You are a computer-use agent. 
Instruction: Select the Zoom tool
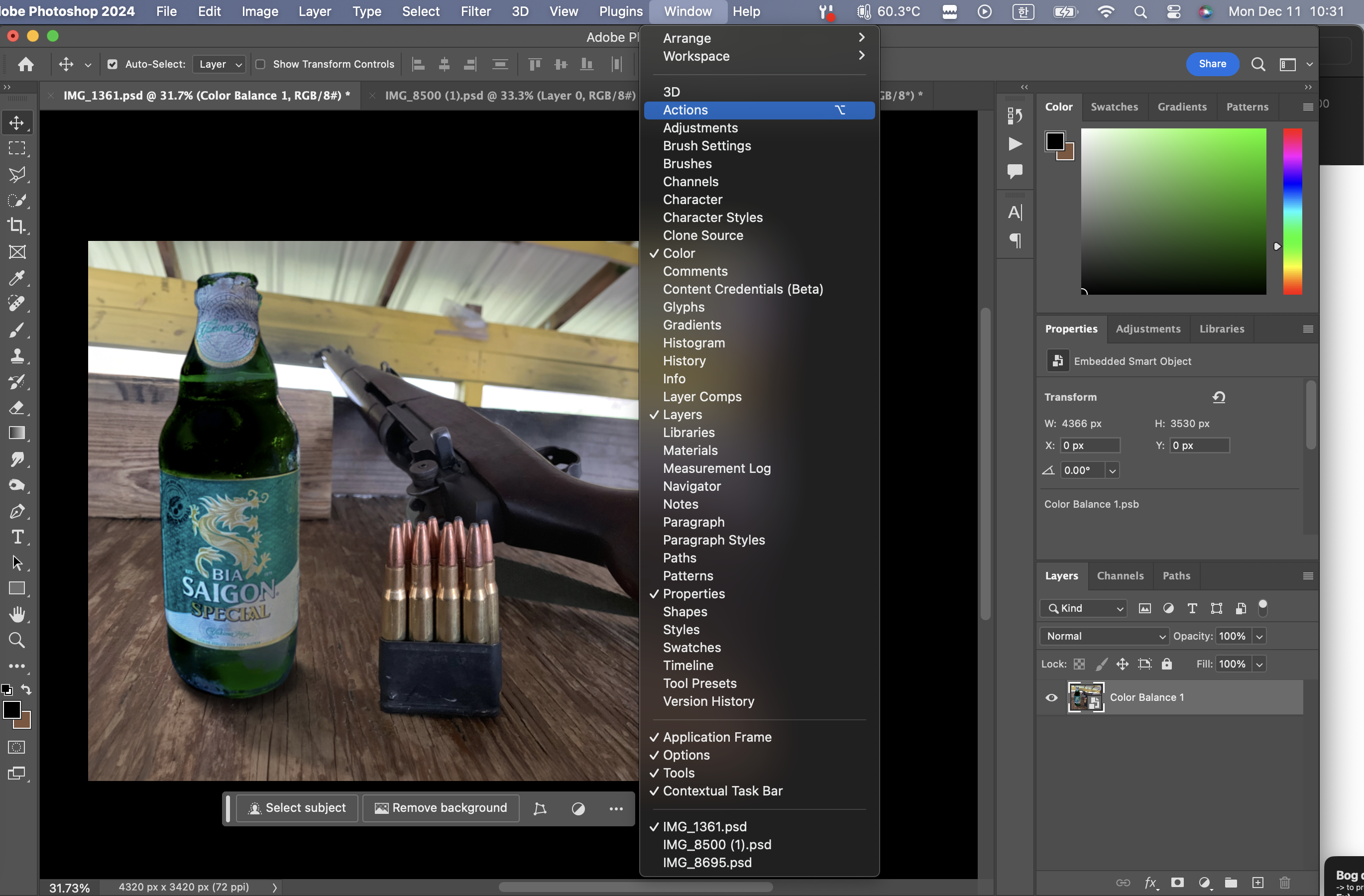[x=16, y=640]
